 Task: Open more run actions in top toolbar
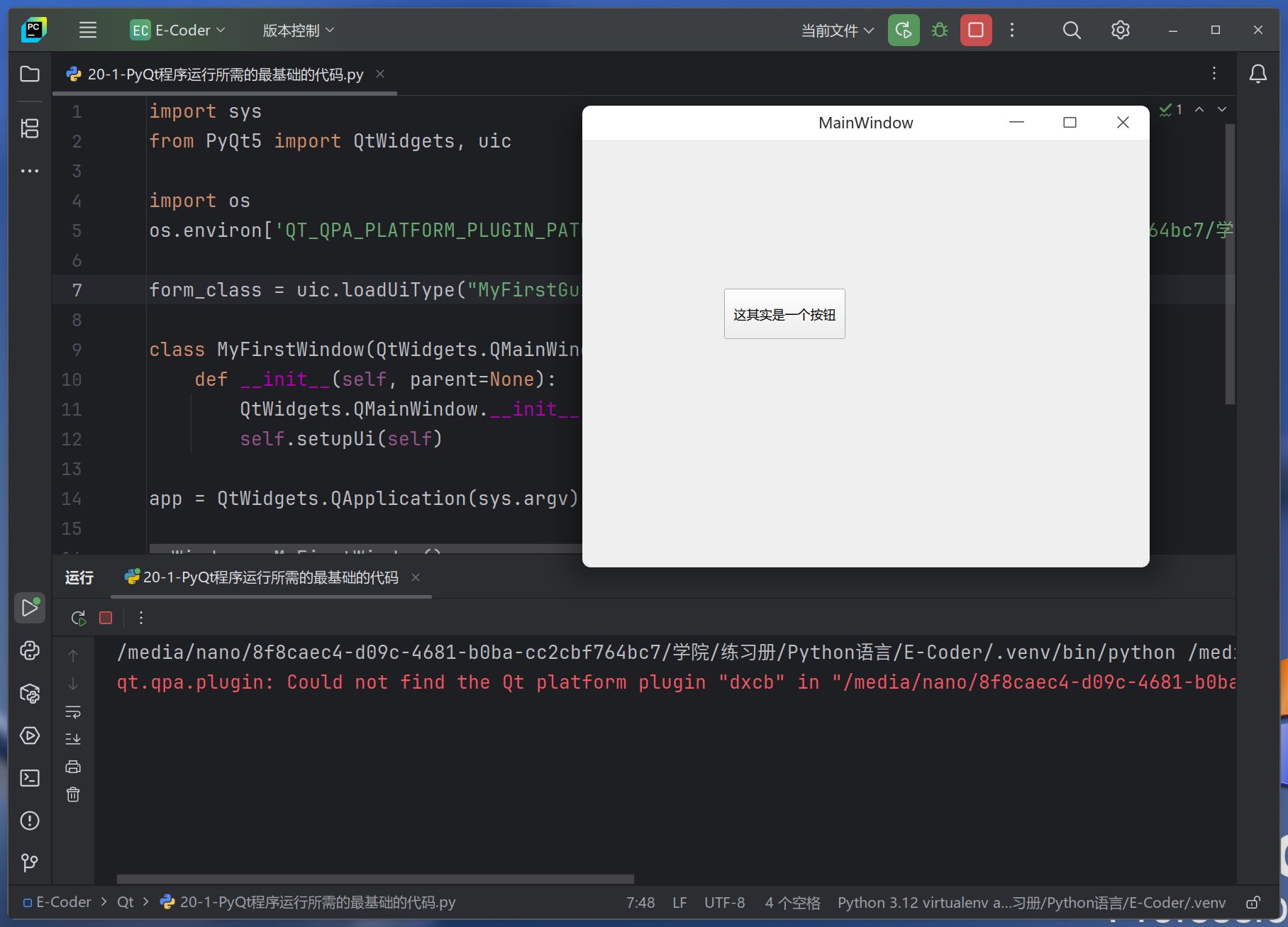1012,30
